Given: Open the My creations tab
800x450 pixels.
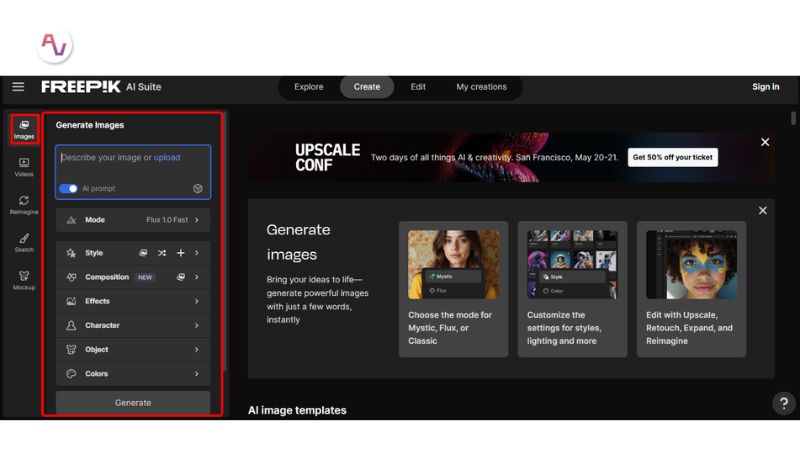Looking at the screenshot, I should (481, 87).
